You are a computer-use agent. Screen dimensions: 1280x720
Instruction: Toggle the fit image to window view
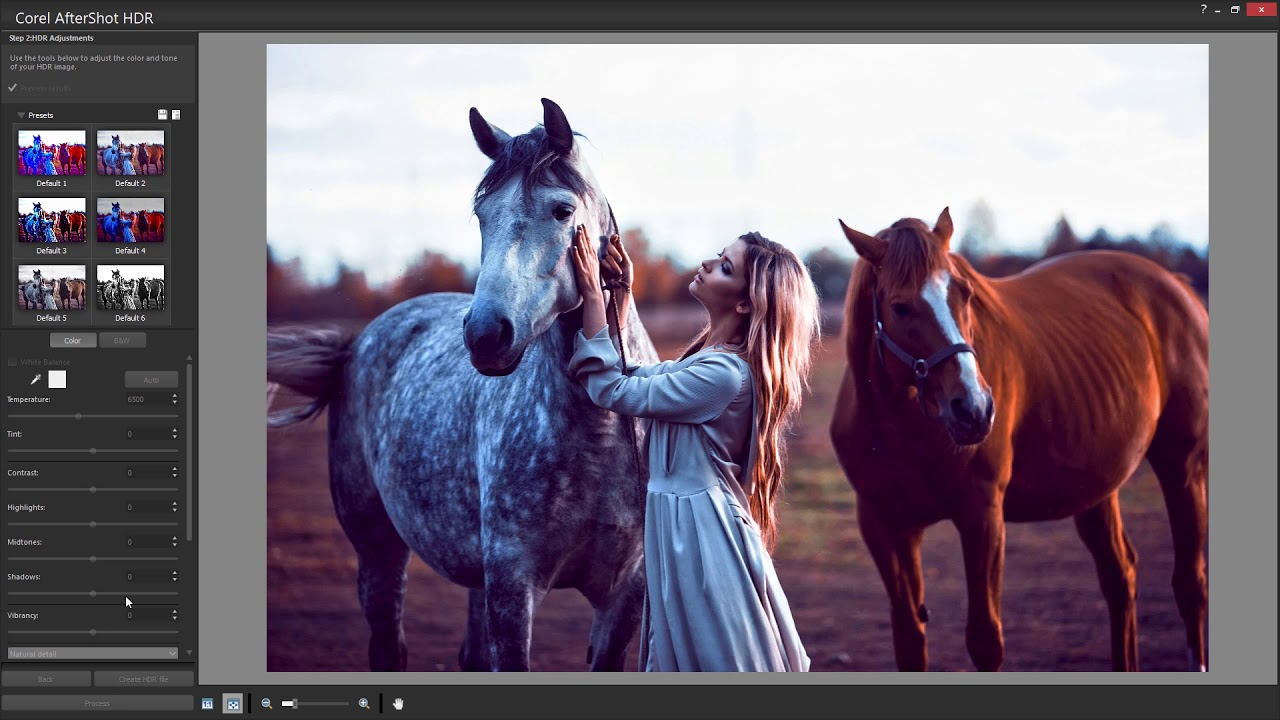(x=232, y=703)
